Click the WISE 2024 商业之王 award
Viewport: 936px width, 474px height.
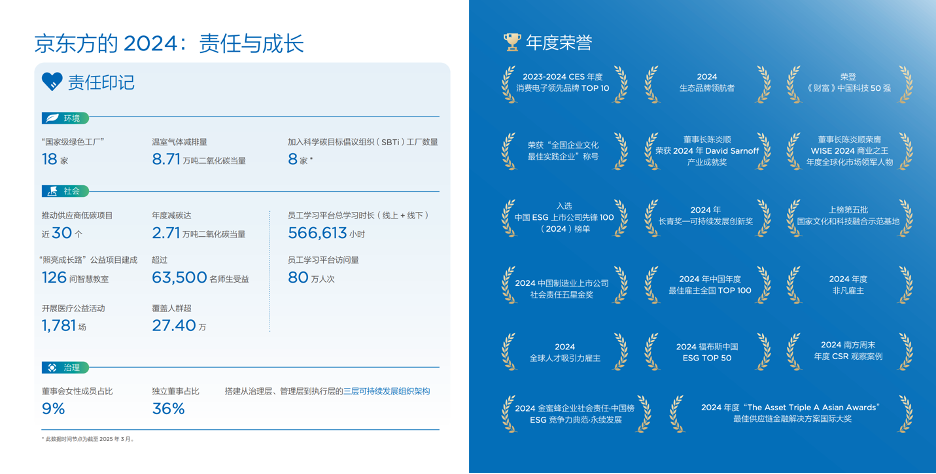(849, 150)
